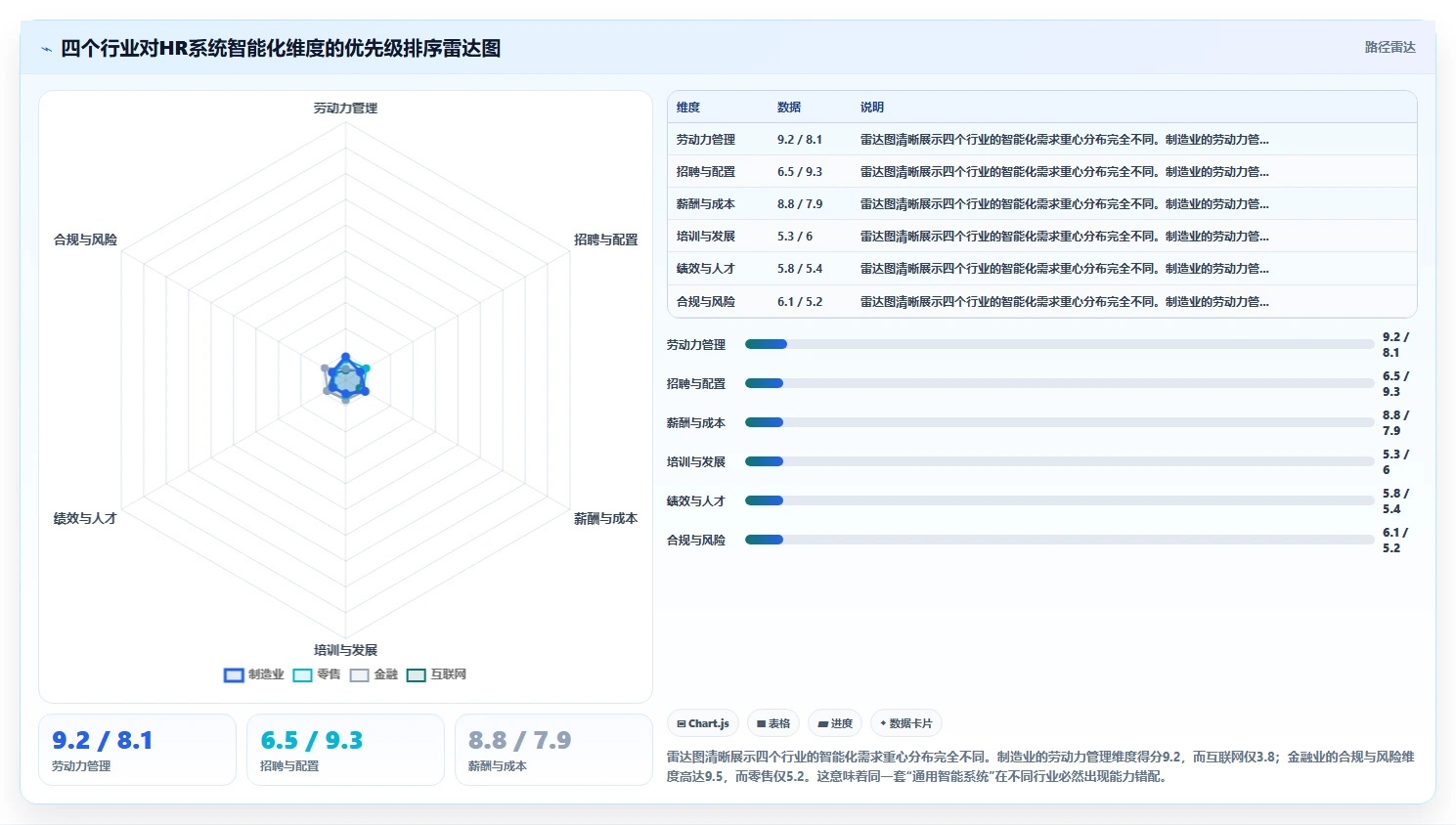This screenshot has width=1456, height=825.
Task: Select the 培训与发展 table row cell
Action: click(706, 237)
